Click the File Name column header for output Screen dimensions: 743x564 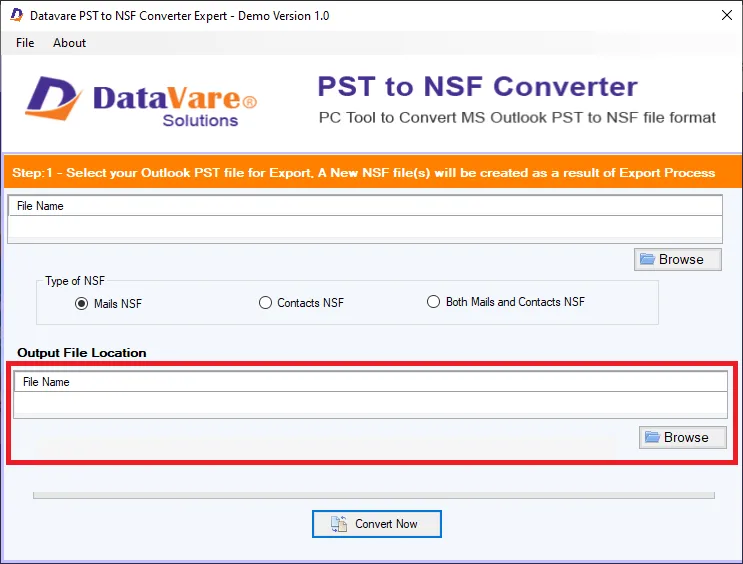coord(370,382)
